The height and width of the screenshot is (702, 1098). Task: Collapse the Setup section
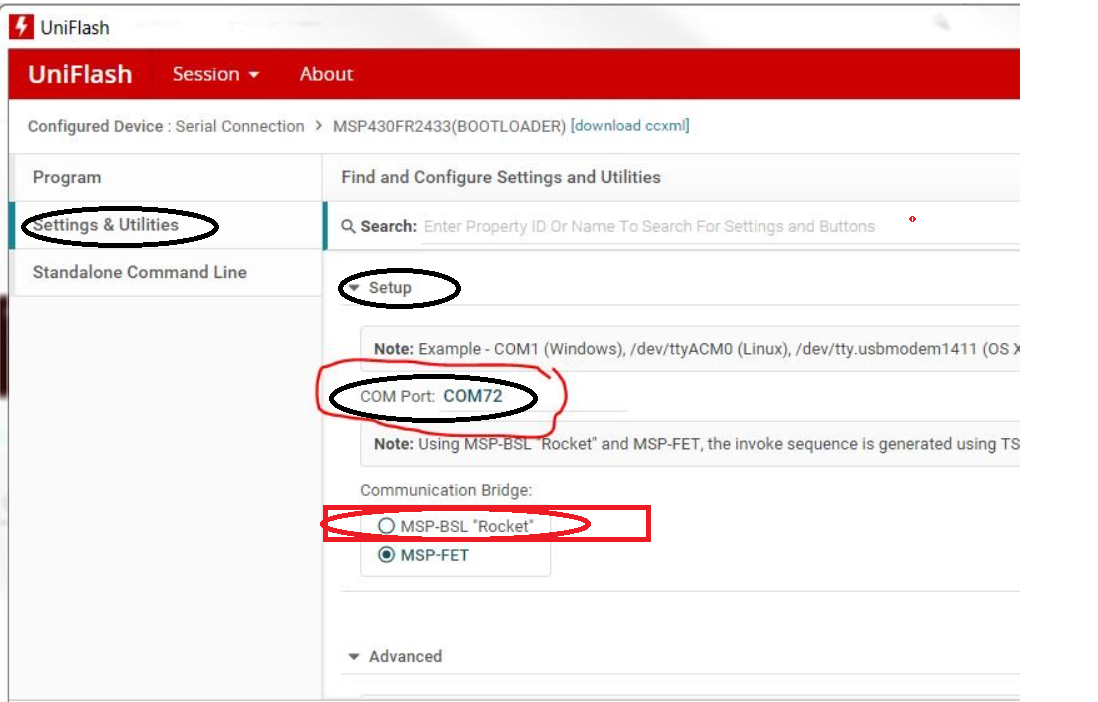pyautogui.click(x=354, y=288)
